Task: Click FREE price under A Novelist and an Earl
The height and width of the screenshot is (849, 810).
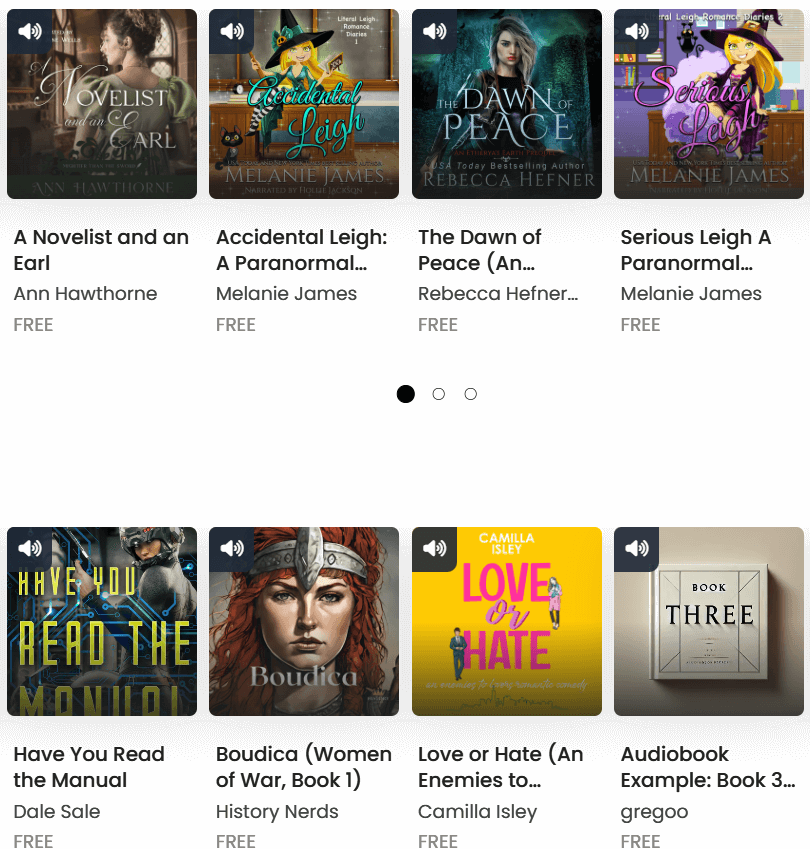Action: pos(34,325)
